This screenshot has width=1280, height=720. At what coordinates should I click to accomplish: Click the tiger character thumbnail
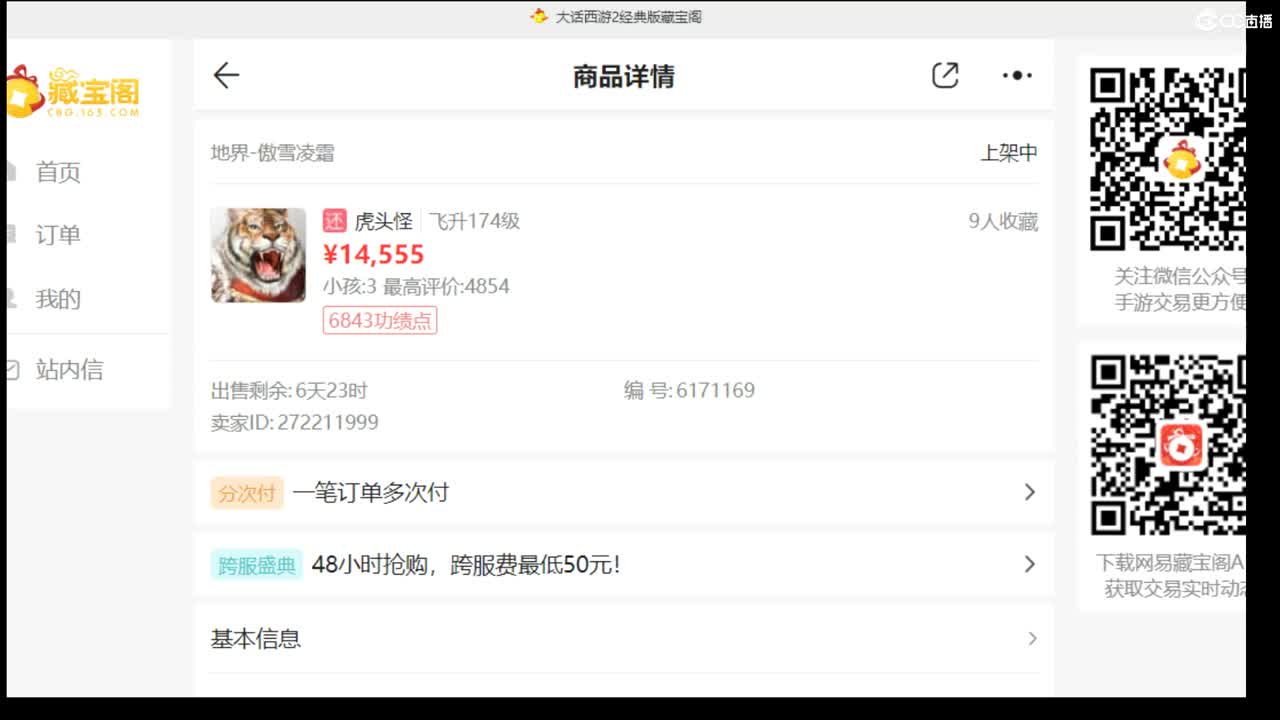[x=258, y=255]
